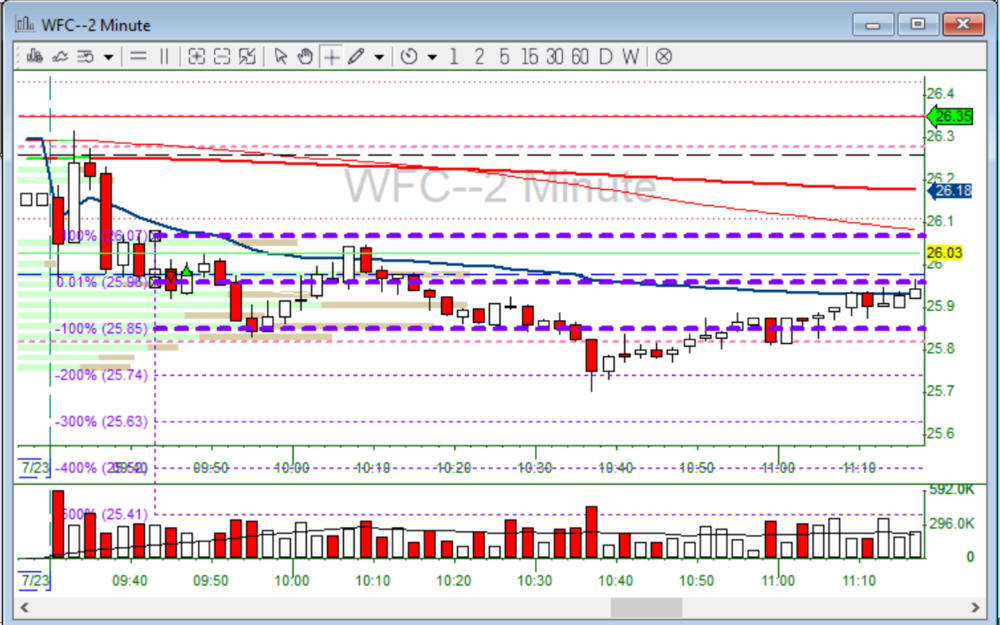1000x625 pixels.
Task: Click the indicators line icon
Action: [x=60, y=56]
